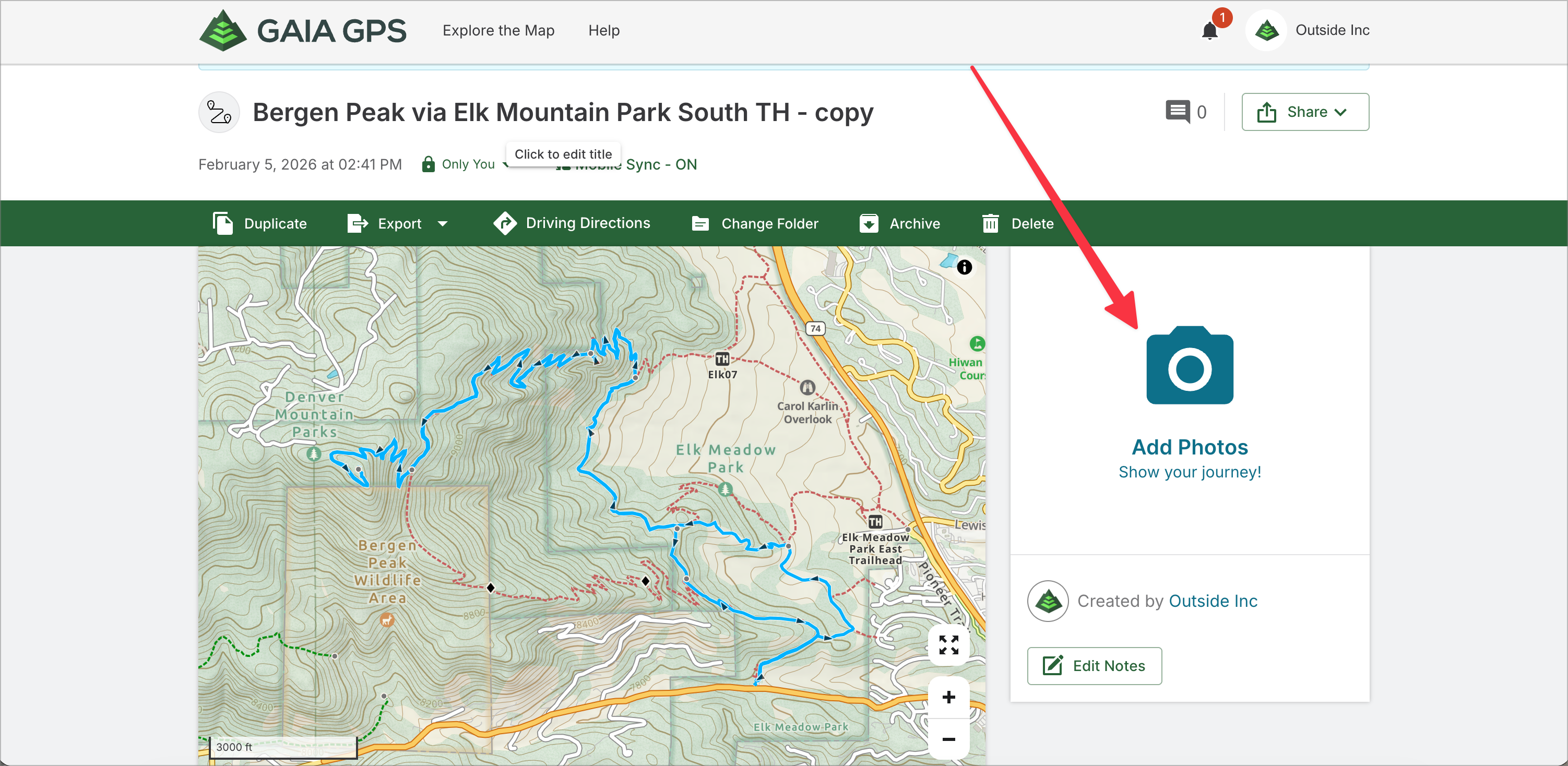Image resolution: width=1568 pixels, height=766 pixels.
Task: Open Explore the Map menu
Action: click(x=498, y=30)
